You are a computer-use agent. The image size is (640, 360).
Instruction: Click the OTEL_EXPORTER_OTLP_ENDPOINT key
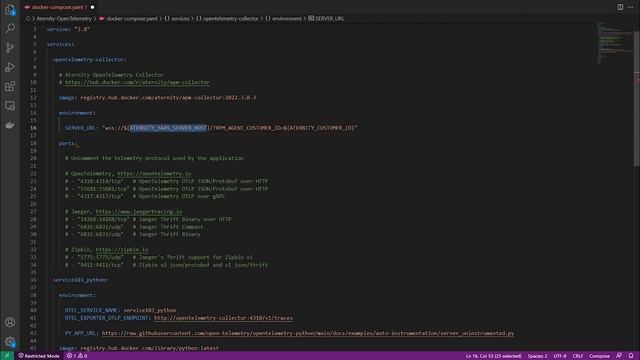pos(106,318)
